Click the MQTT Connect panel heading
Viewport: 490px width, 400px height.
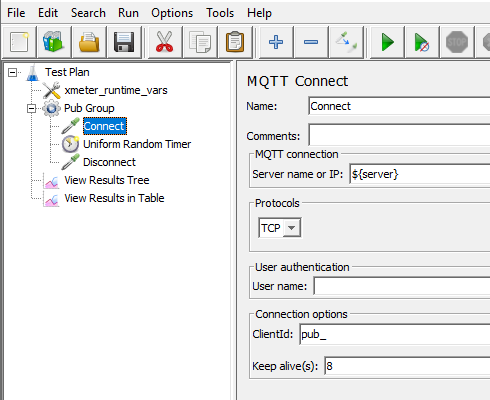[297, 82]
